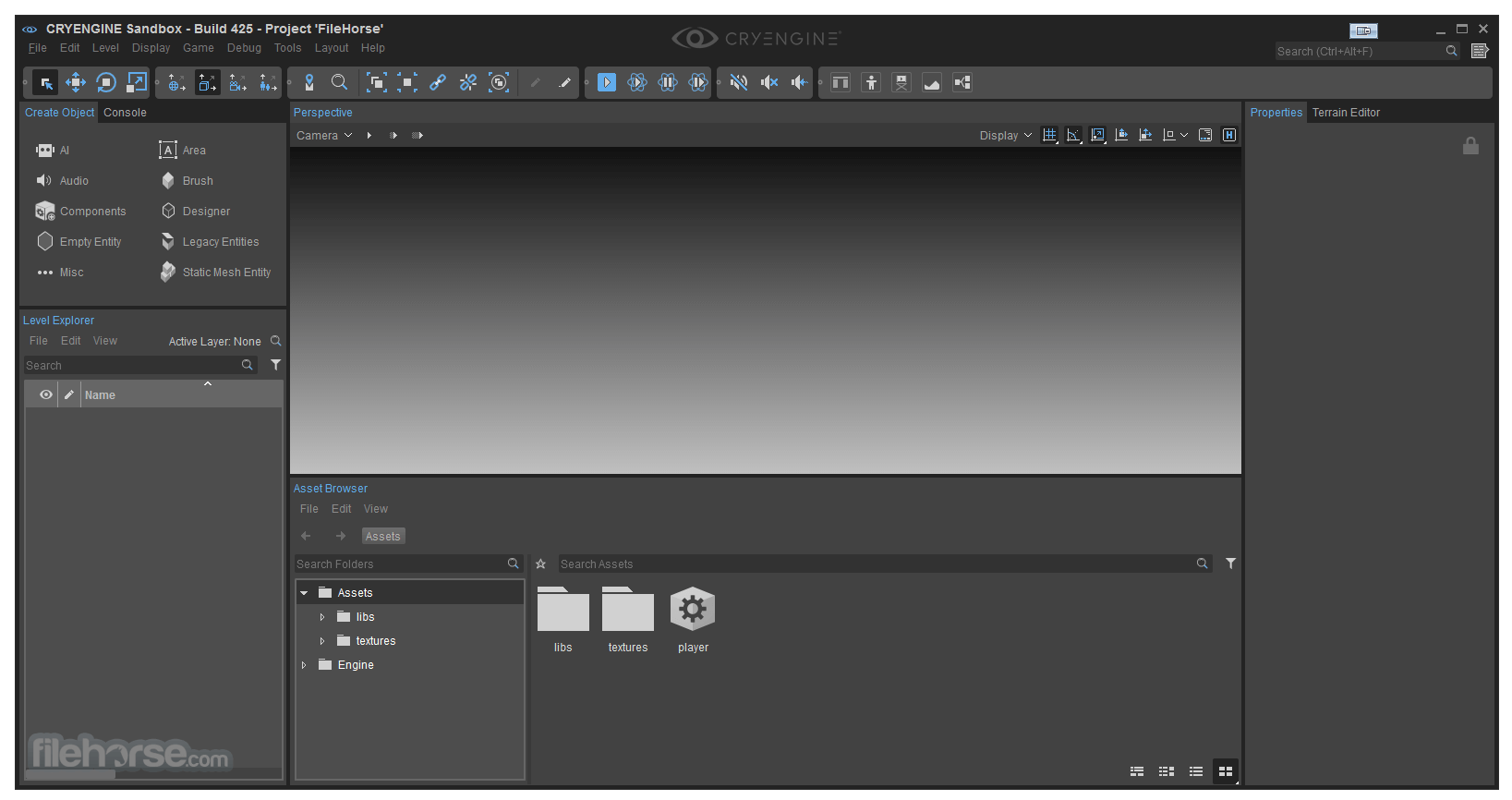Viewport: 1512px width, 800px height.
Task: Click the map pin Go to Position icon
Action: (x=309, y=83)
